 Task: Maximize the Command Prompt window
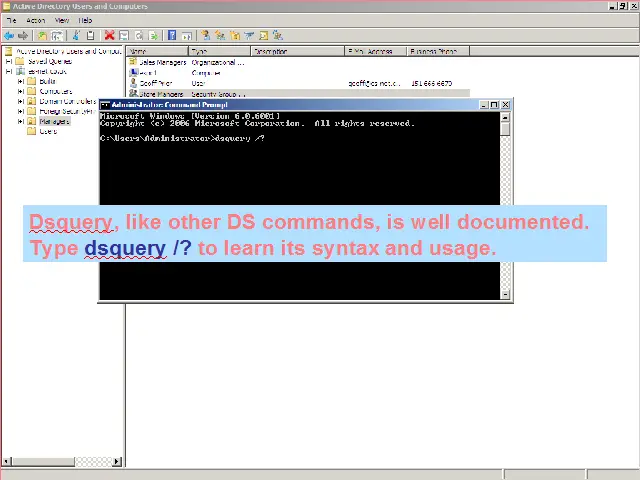[494, 105]
